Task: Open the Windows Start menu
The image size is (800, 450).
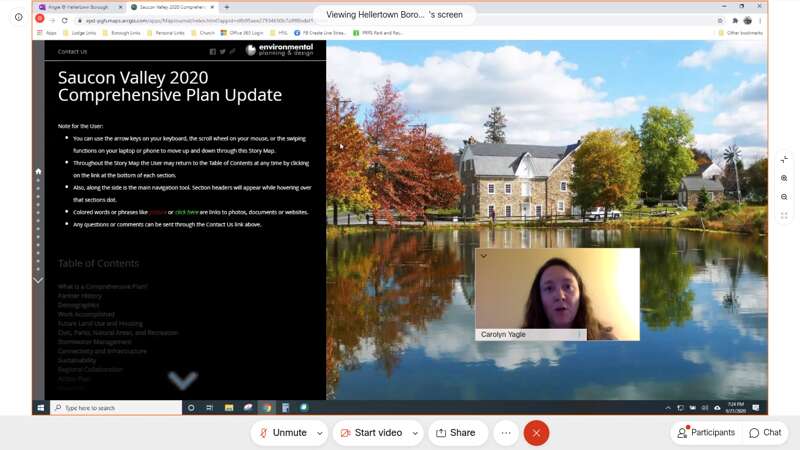Action: pyautogui.click(x=41, y=408)
